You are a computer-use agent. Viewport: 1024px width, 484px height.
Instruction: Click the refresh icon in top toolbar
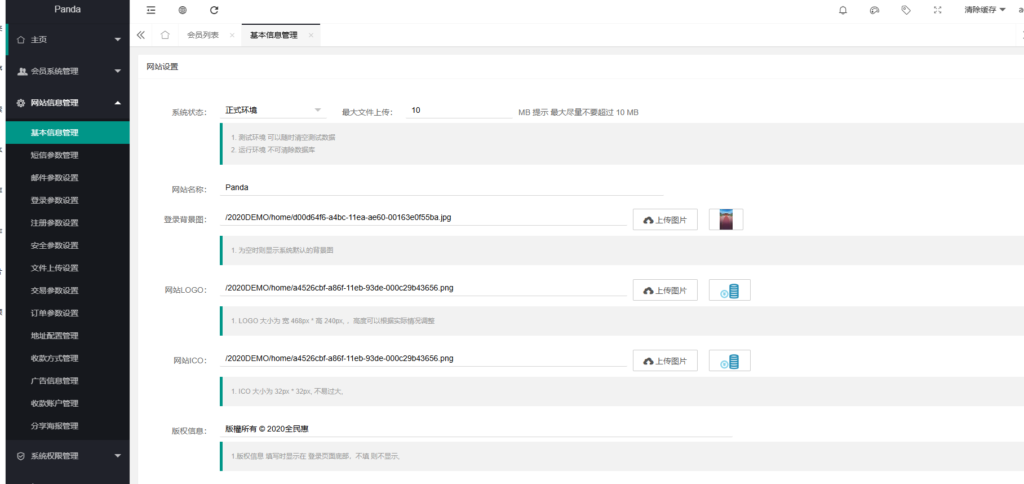point(214,10)
